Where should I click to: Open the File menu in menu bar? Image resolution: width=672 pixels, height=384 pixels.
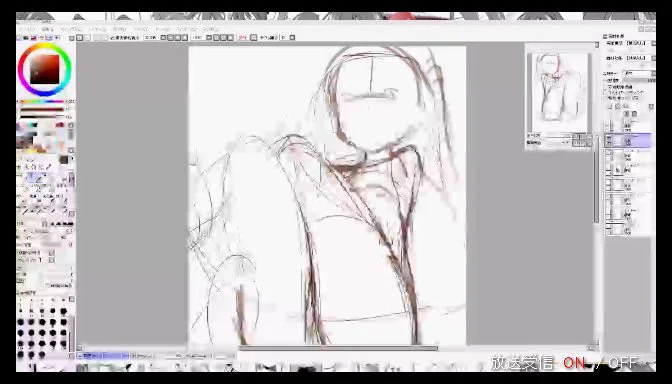click(x=27, y=29)
